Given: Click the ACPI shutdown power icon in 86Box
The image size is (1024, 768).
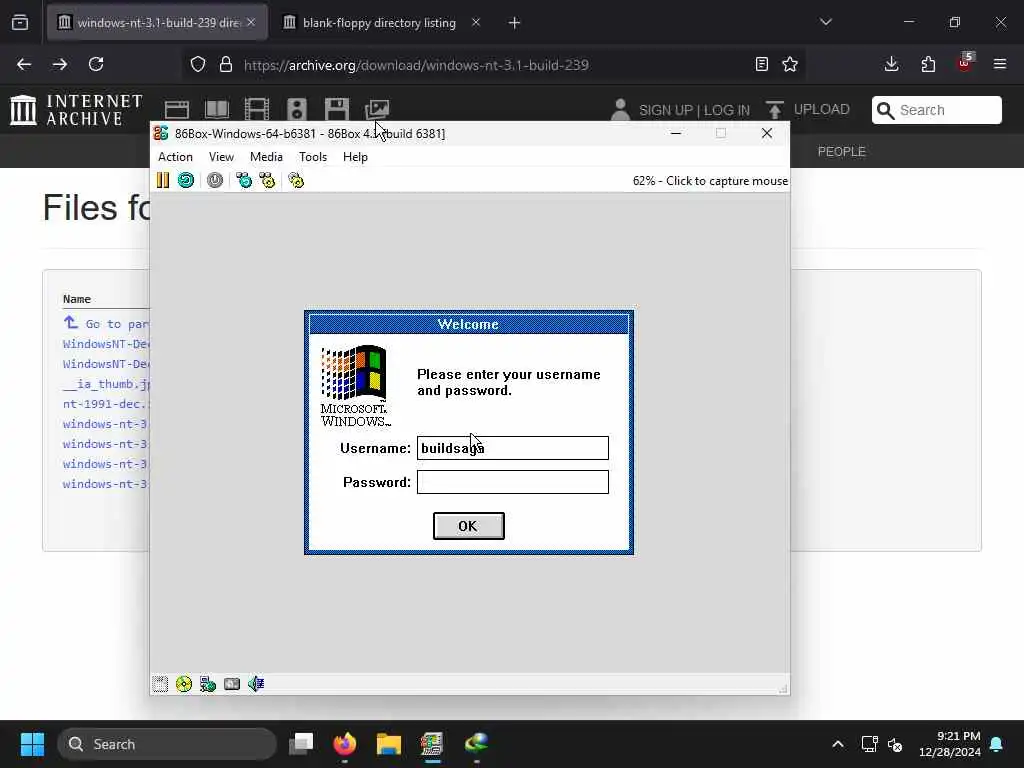Looking at the screenshot, I should click(x=215, y=180).
